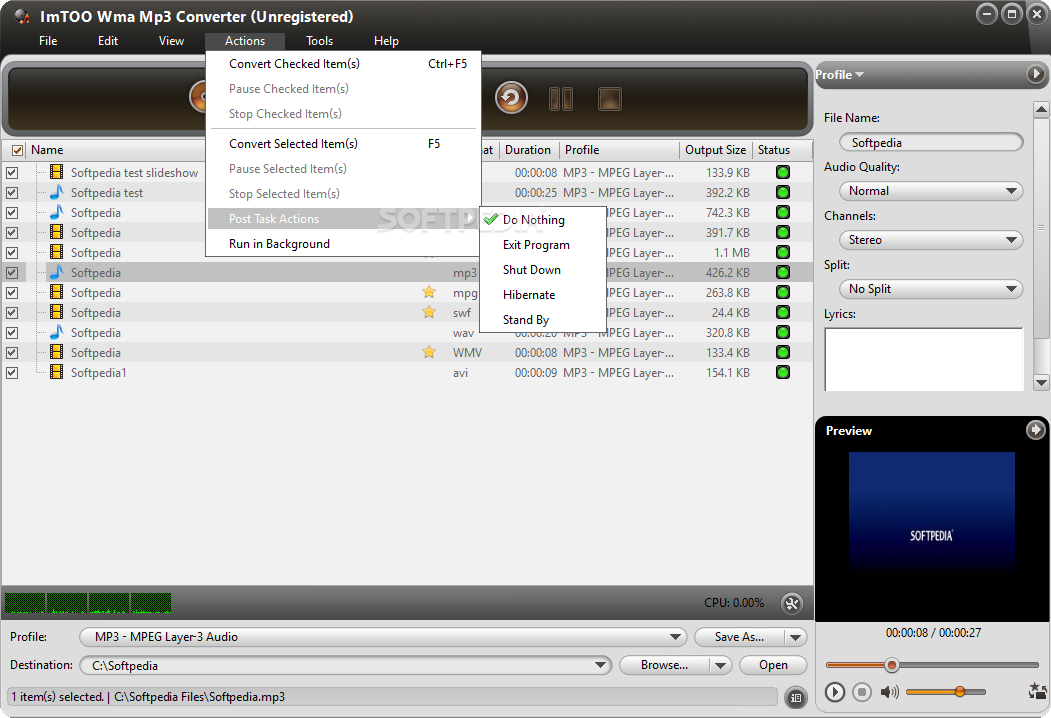Click the music note icon for Softpedia test
The width and height of the screenshot is (1051, 718).
tap(57, 192)
